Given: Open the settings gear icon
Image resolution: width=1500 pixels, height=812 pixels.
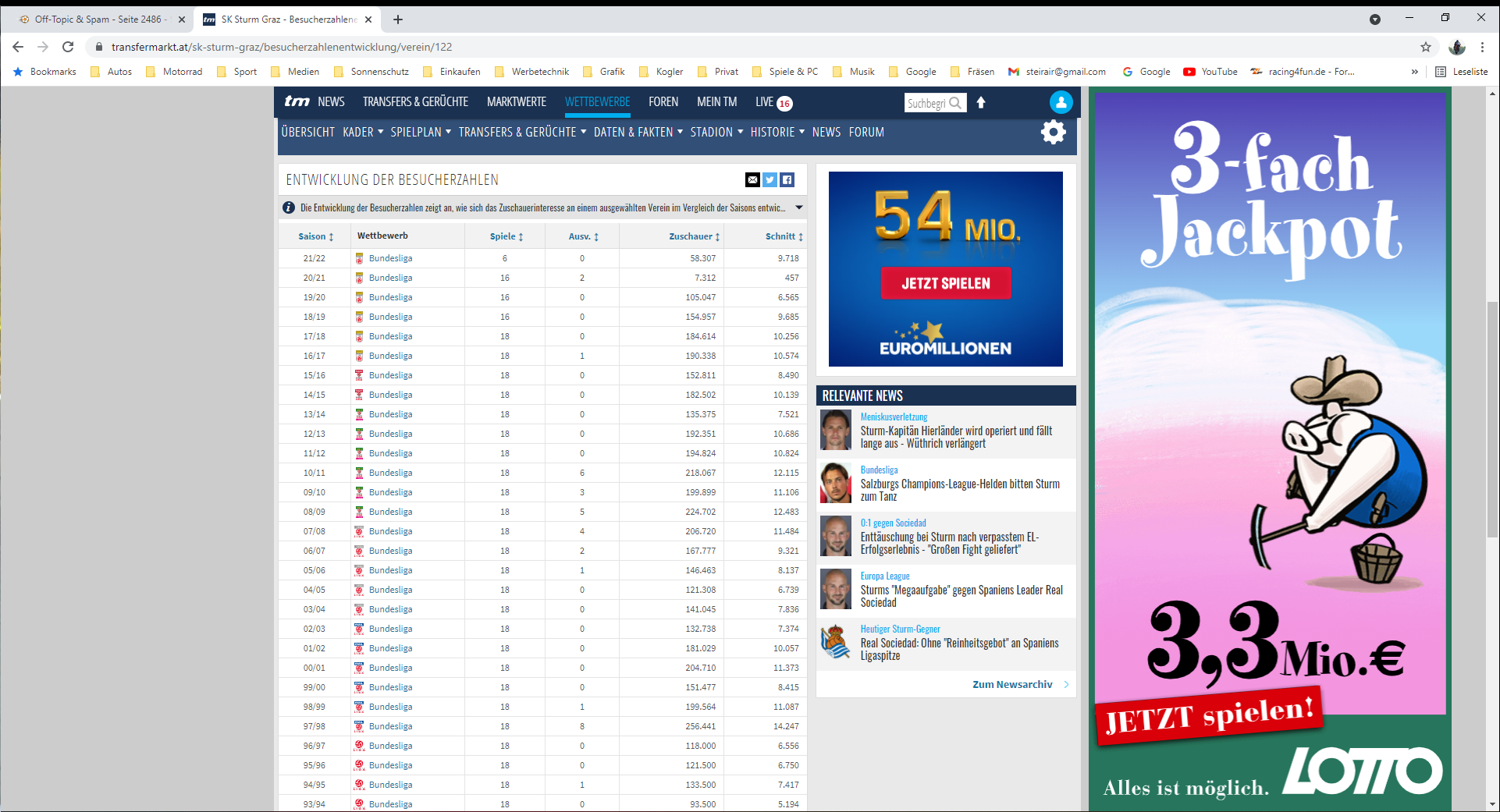Looking at the screenshot, I should click(x=1053, y=132).
